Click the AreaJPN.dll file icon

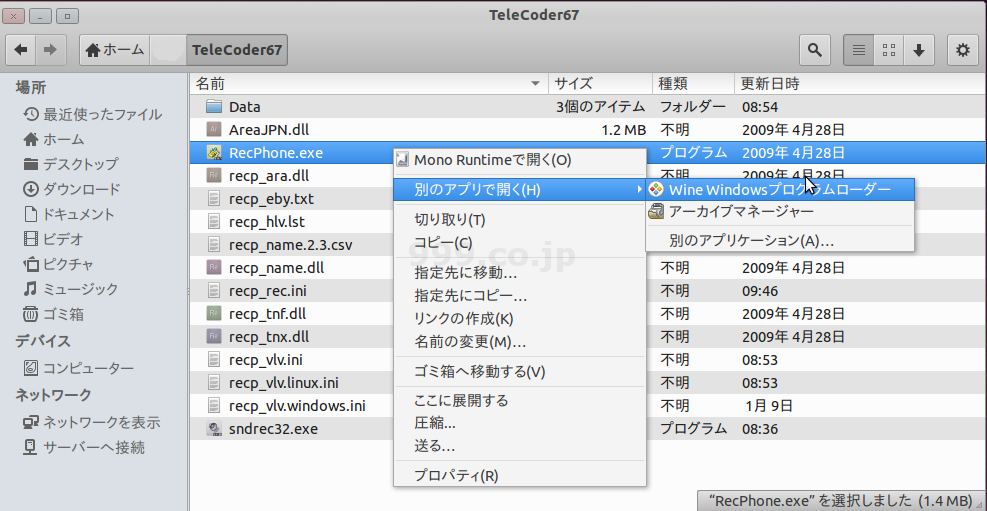(215, 130)
